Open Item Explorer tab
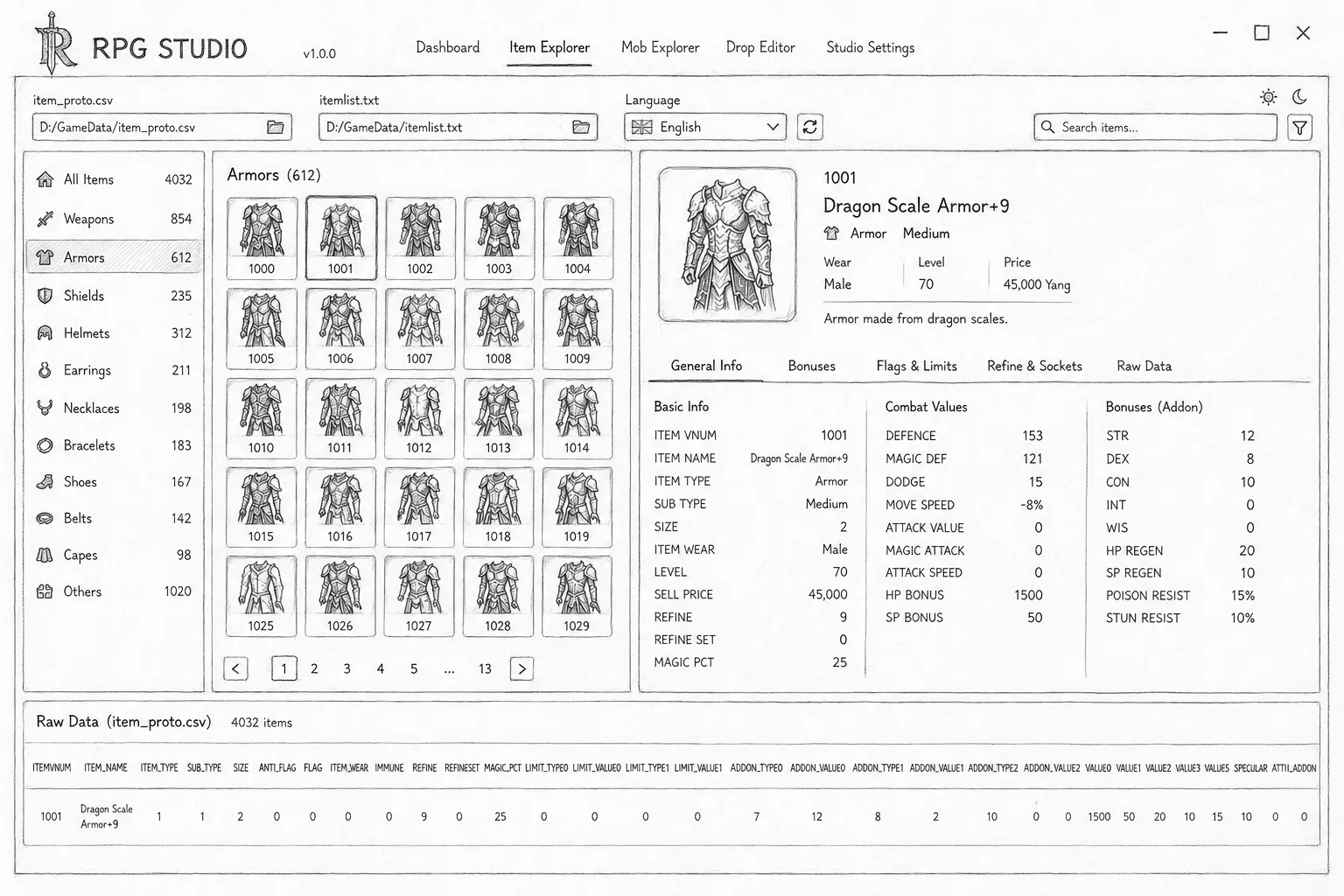Viewport: 1344px width, 896px height. pos(549,47)
